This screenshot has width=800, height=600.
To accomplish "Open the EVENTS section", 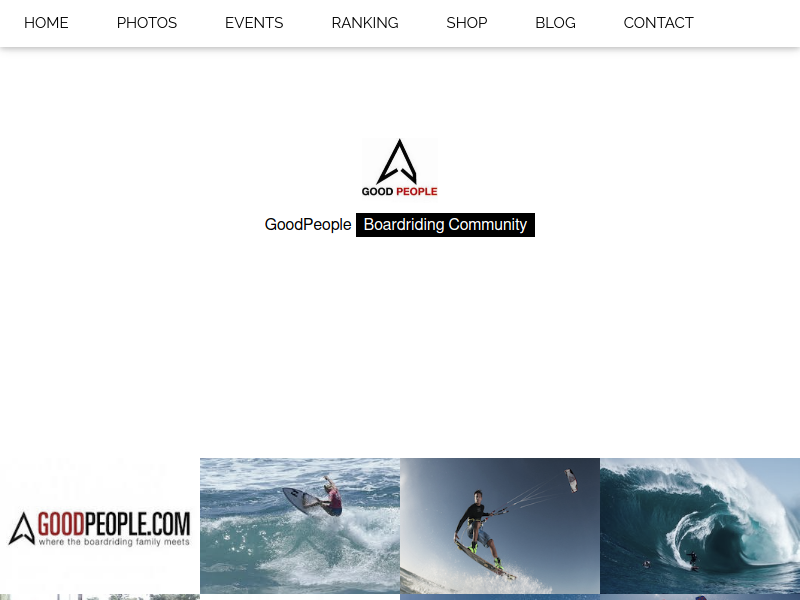I will 254,23.
